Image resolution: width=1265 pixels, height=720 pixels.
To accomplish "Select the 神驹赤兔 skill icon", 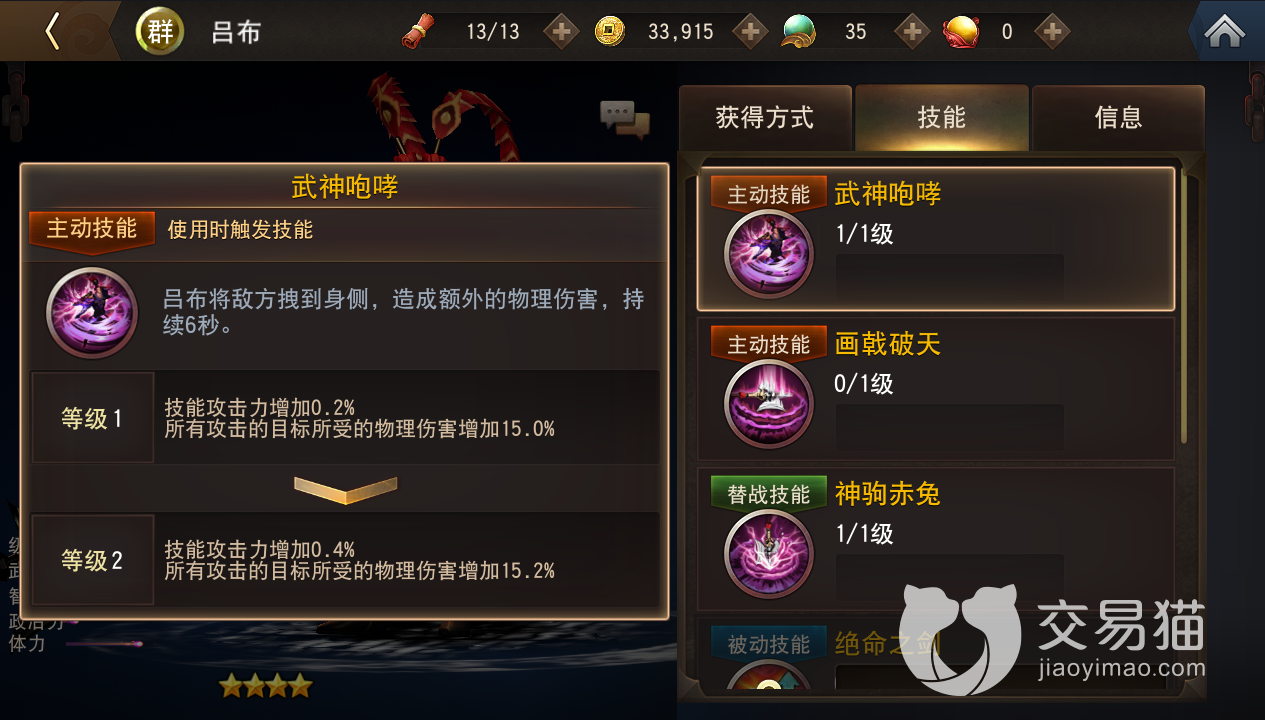I will pos(768,553).
